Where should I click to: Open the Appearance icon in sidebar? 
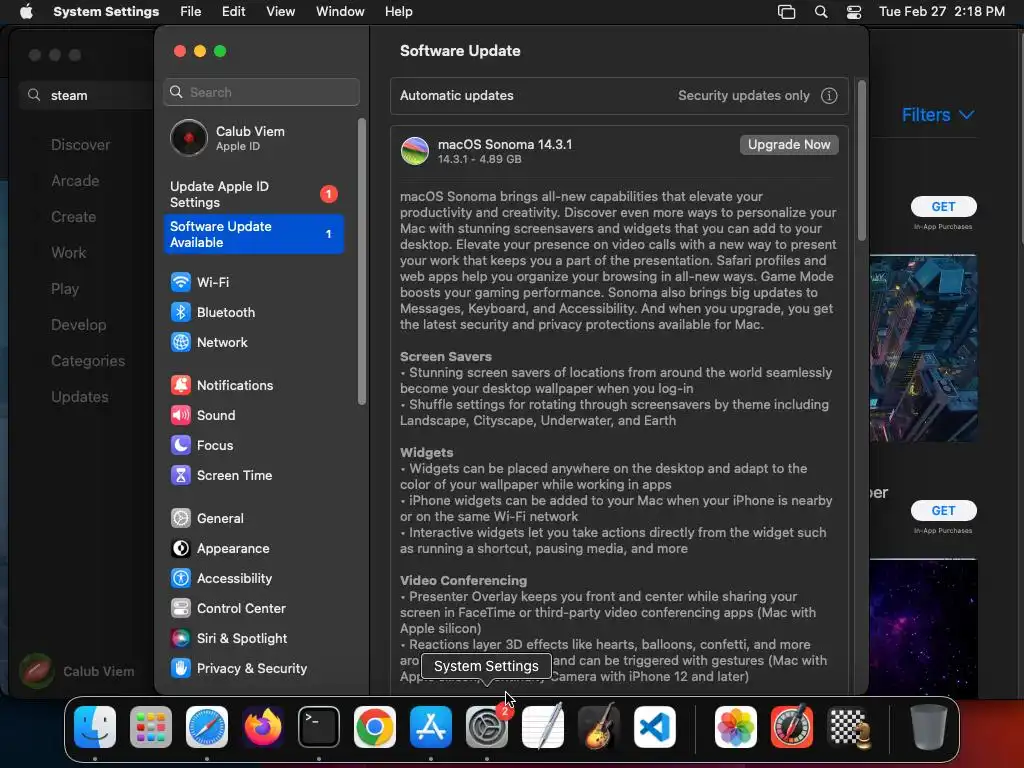pos(181,549)
